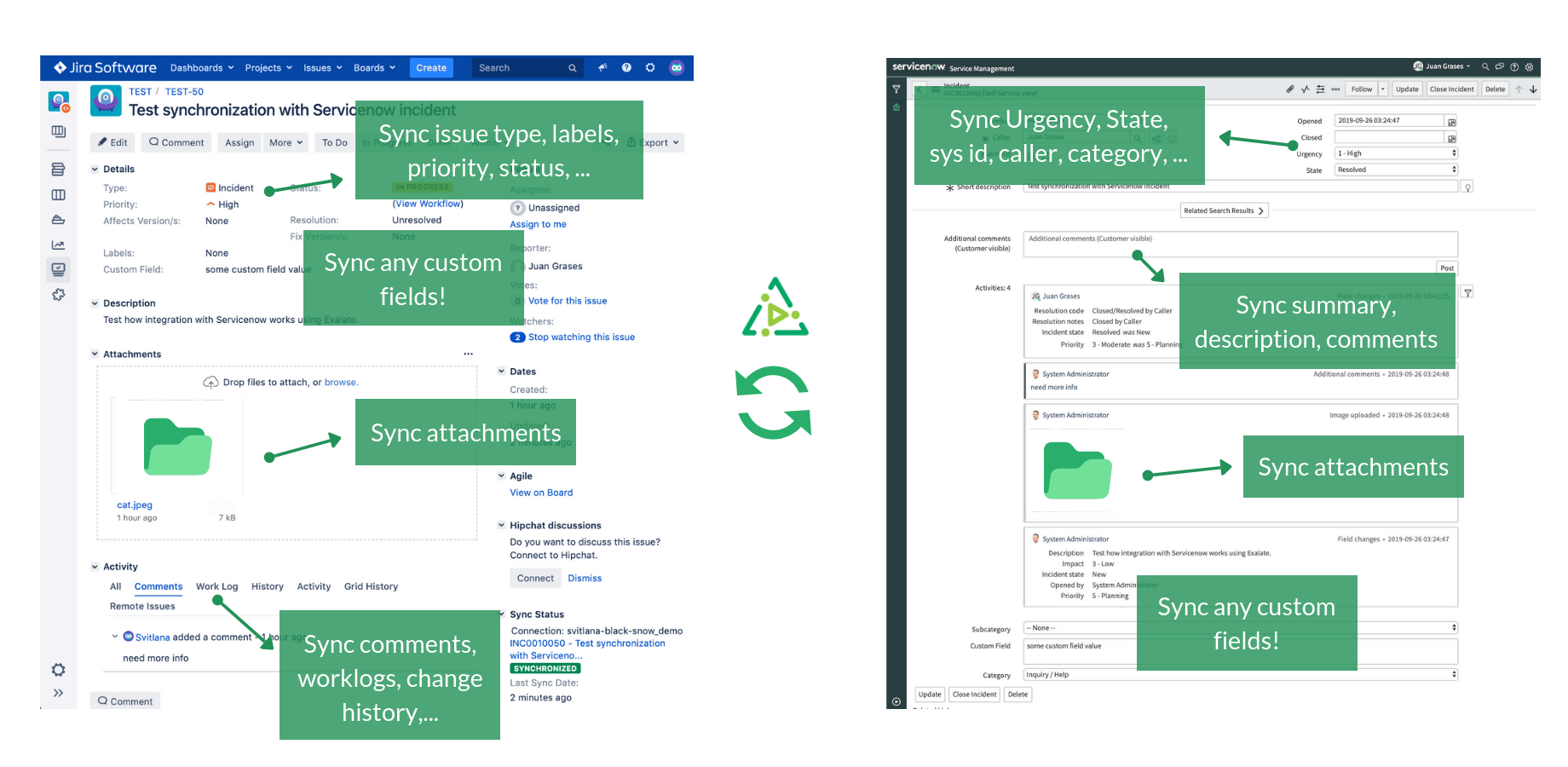
Task: Open Jira user profile avatar
Action: click(677, 68)
